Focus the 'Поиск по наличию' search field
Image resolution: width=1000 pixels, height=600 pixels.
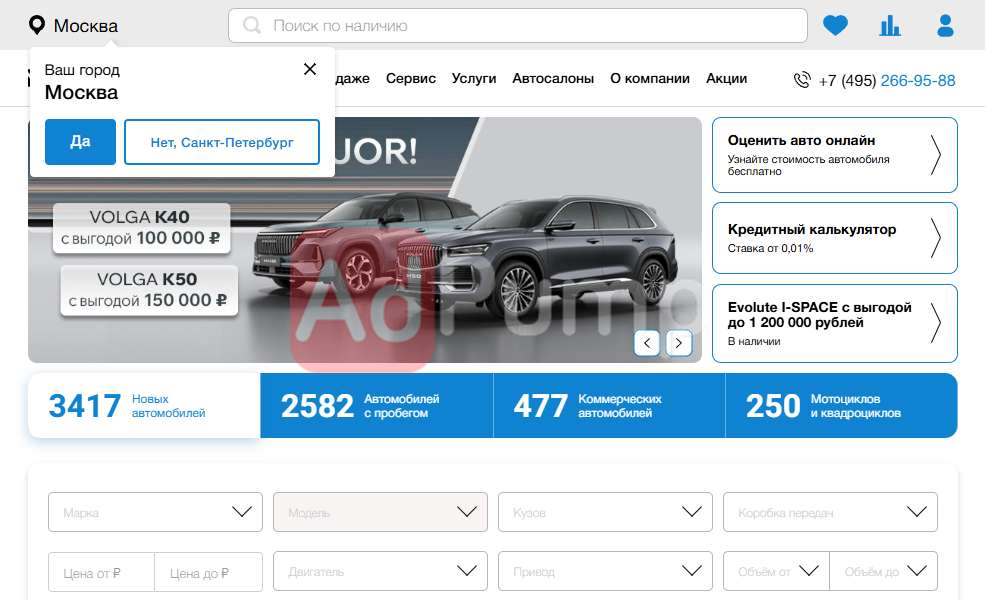518,26
